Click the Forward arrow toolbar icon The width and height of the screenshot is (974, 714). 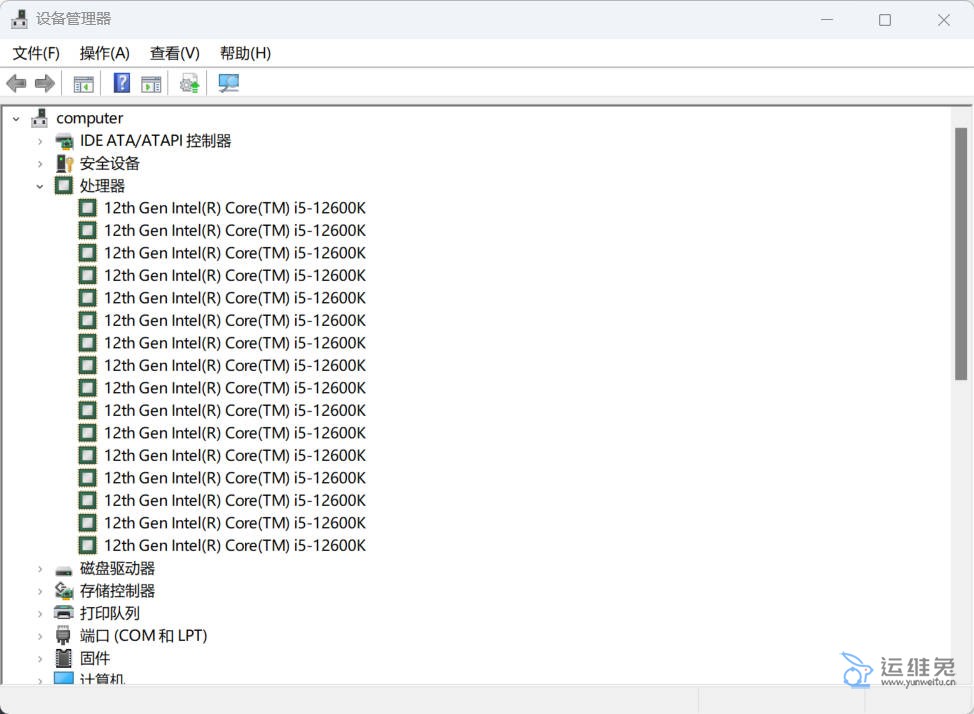click(x=44, y=84)
